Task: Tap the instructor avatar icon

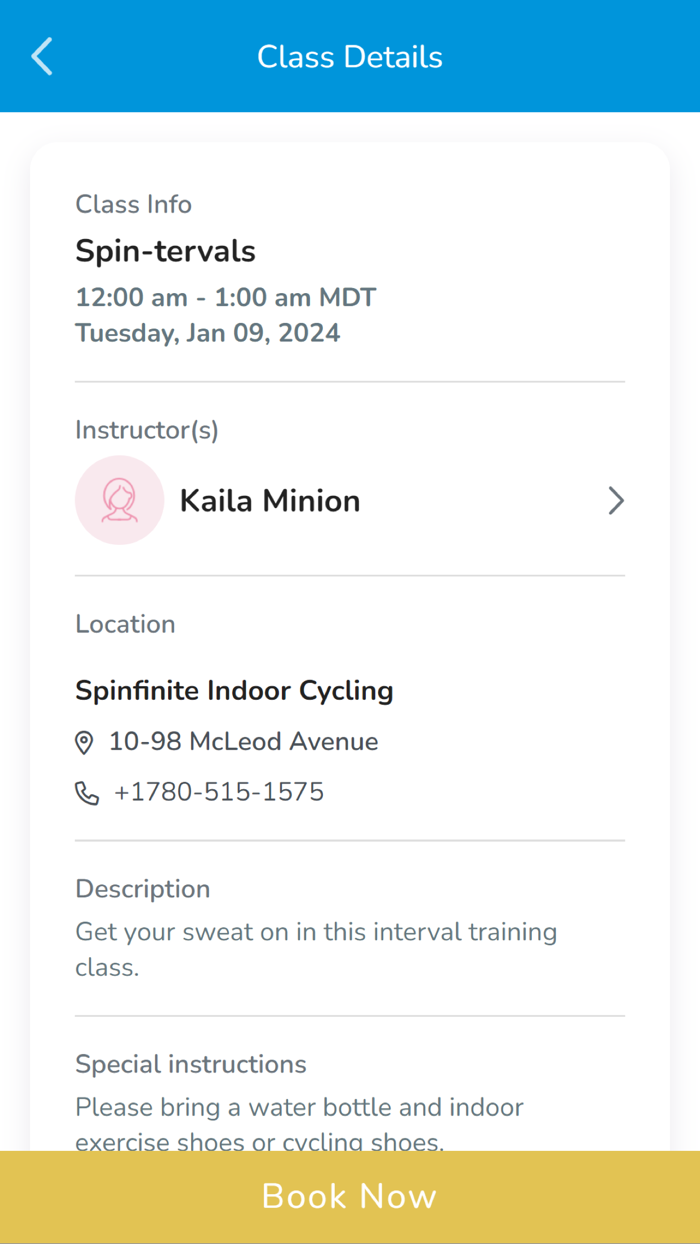Action: coord(119,500)
